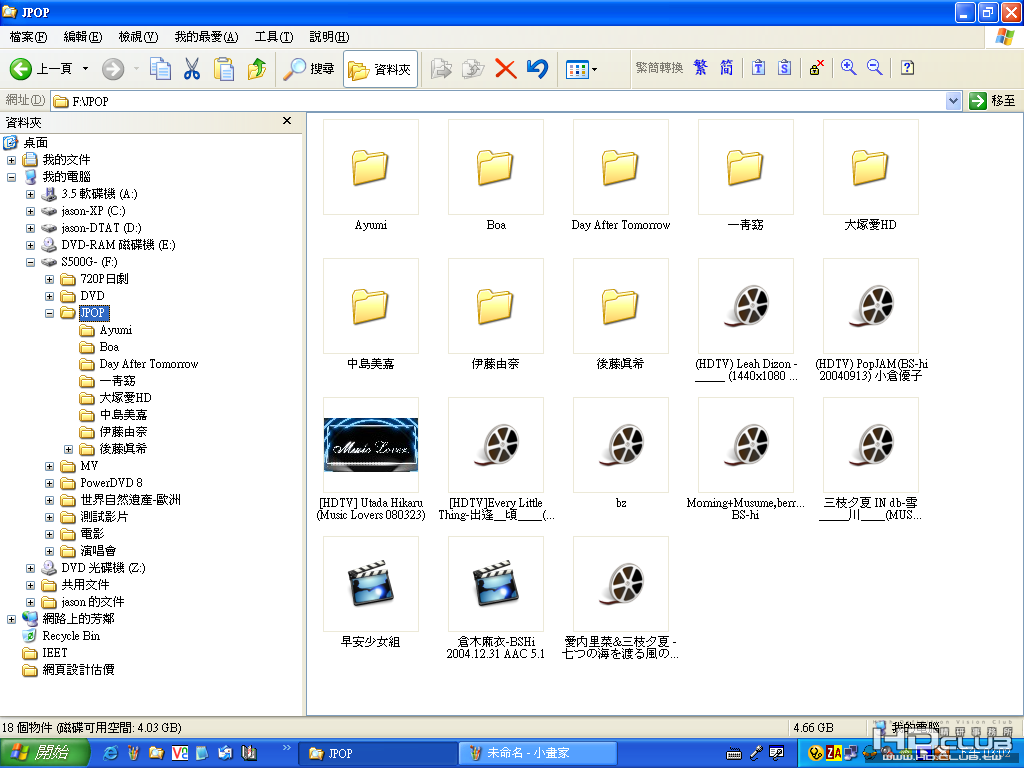Open the File (檔案) menu
This screenshot has width=1024, height=768.
(x=28, y=37)
